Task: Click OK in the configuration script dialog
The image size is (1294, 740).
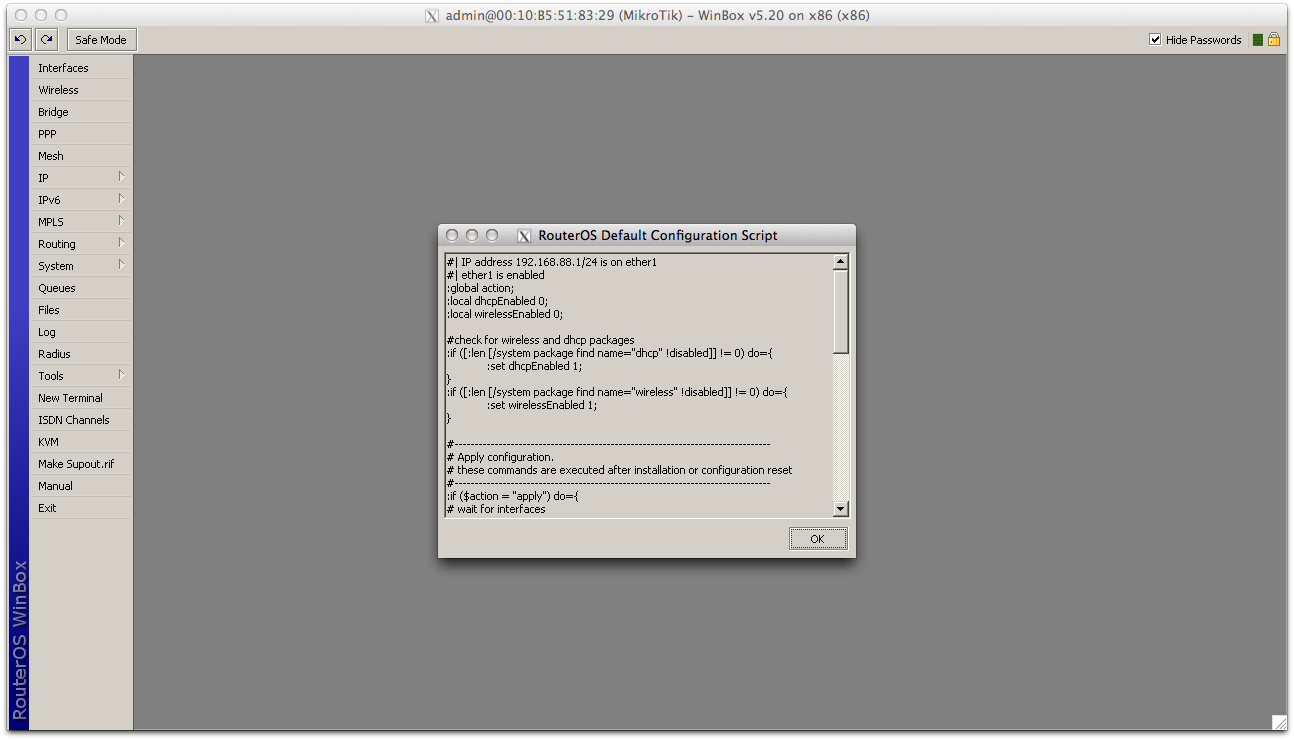Action: point(817,539)
